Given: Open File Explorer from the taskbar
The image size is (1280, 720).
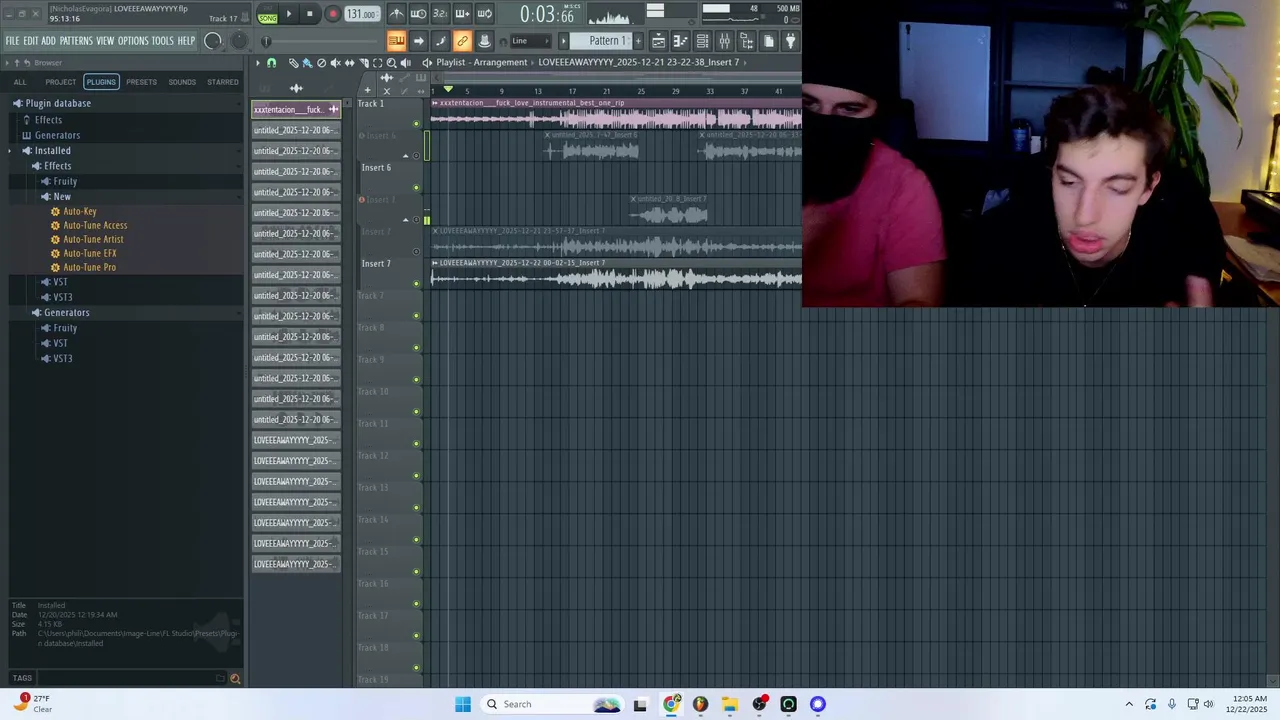Looking at the screenshot, I should click(730, 704).
